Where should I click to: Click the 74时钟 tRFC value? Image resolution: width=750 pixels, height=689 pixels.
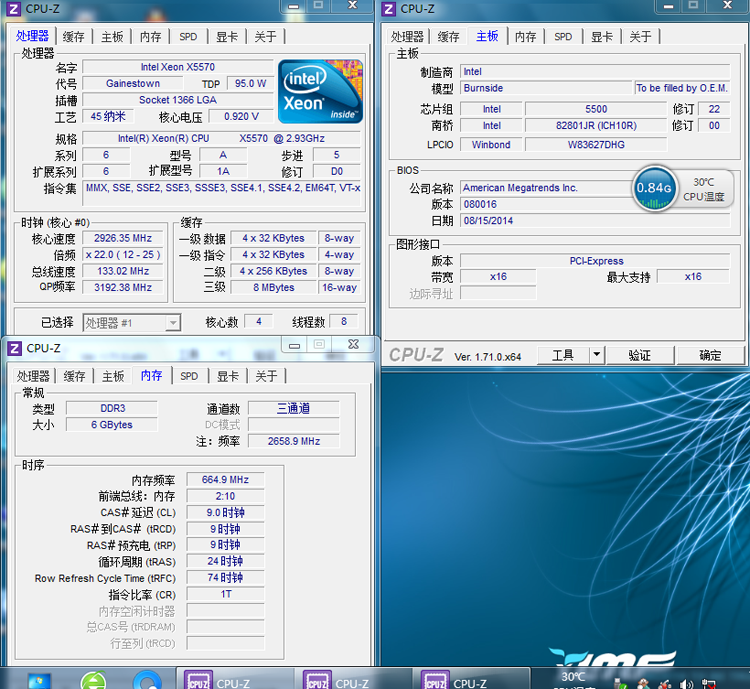click(x=225, y=578)
